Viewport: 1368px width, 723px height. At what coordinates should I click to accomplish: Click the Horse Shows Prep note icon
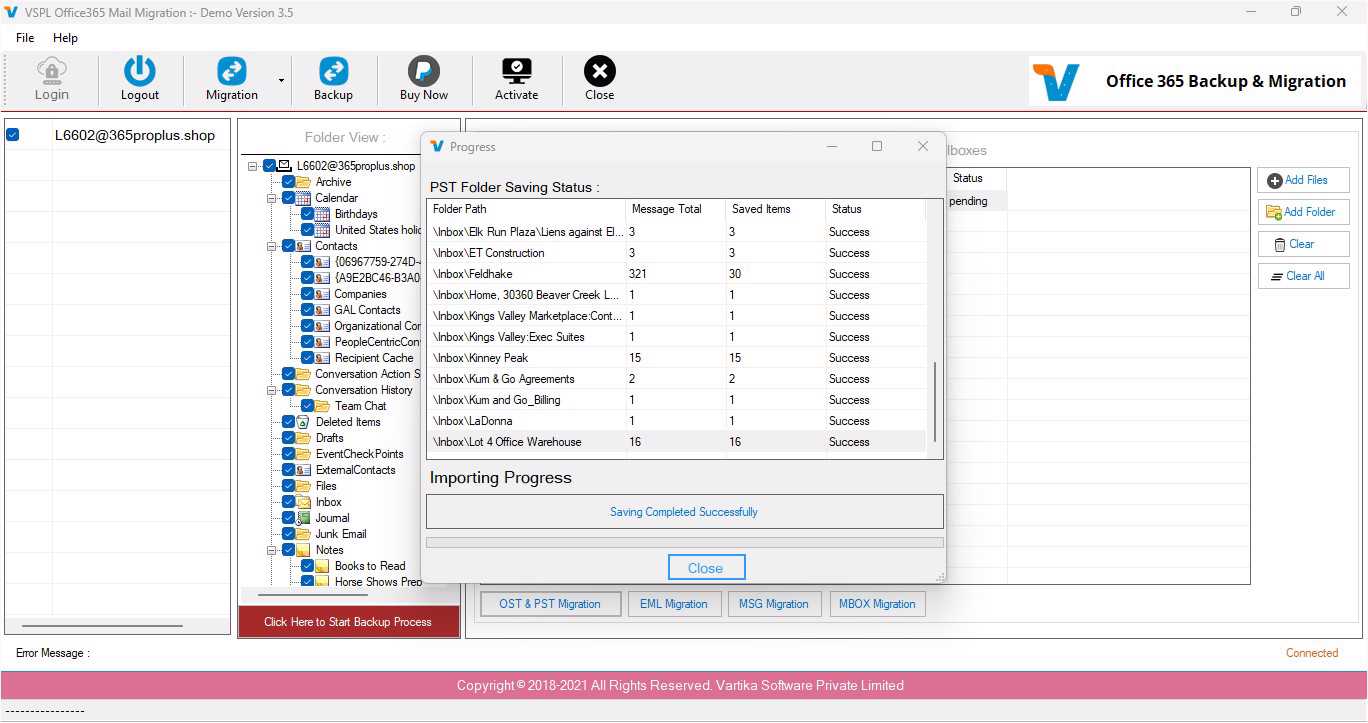click(x=323, y=582)
